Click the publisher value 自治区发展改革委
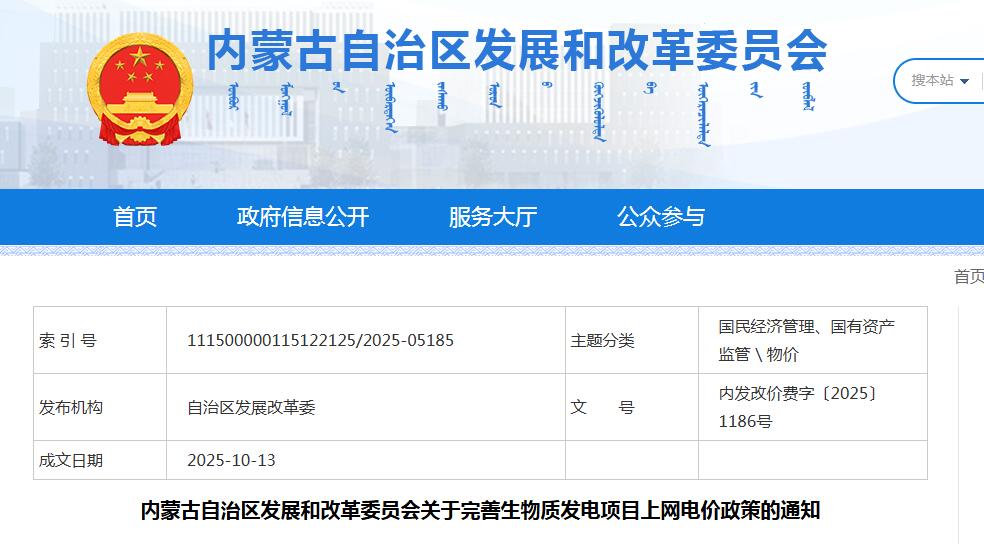Viewport: 984px width, 544px height. pyautogui.click(x=251, y=408)
